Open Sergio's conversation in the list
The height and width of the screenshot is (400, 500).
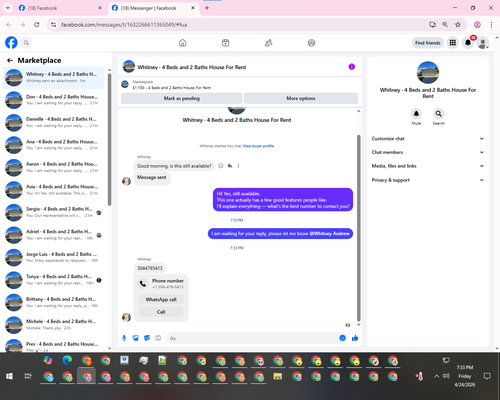click(53, 212)
